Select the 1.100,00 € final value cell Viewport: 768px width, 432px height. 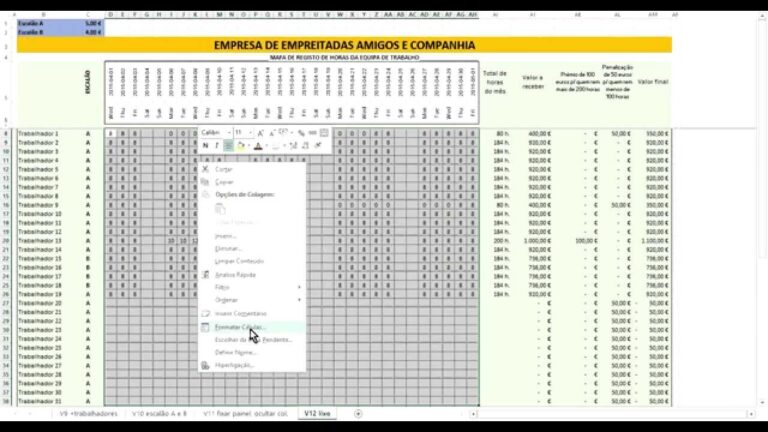point(654,240)
